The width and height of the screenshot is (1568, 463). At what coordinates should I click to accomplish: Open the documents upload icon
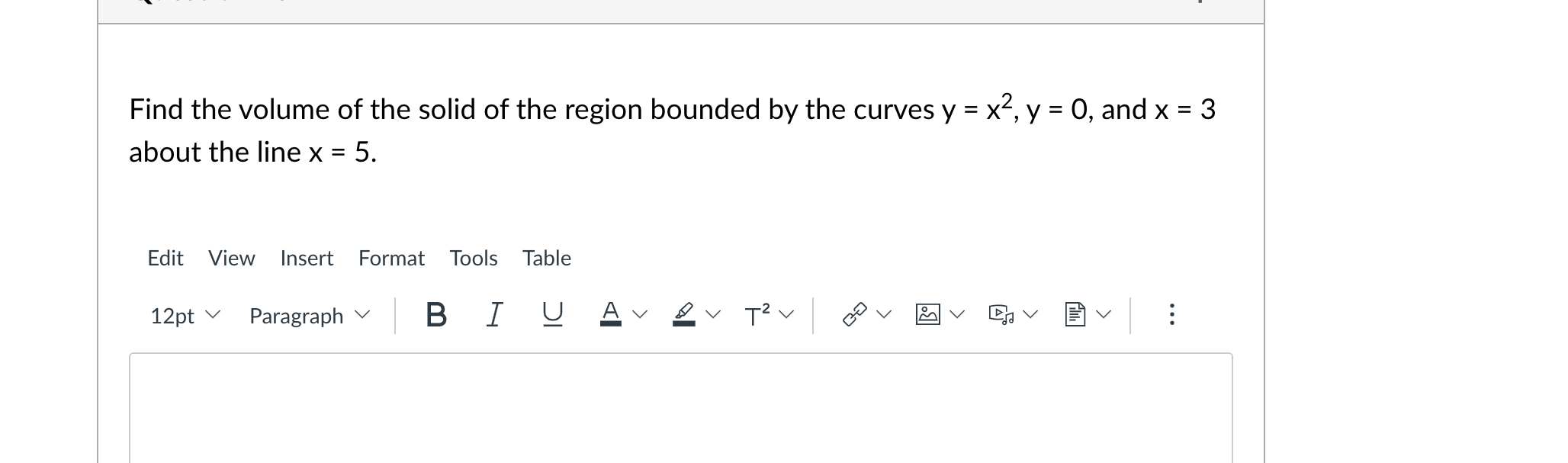point(1075,313)
